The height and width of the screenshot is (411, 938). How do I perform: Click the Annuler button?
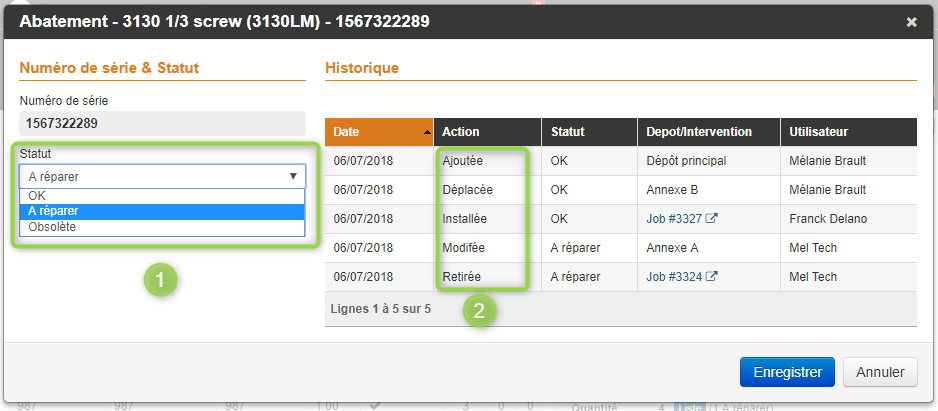(x=880, y=372)
